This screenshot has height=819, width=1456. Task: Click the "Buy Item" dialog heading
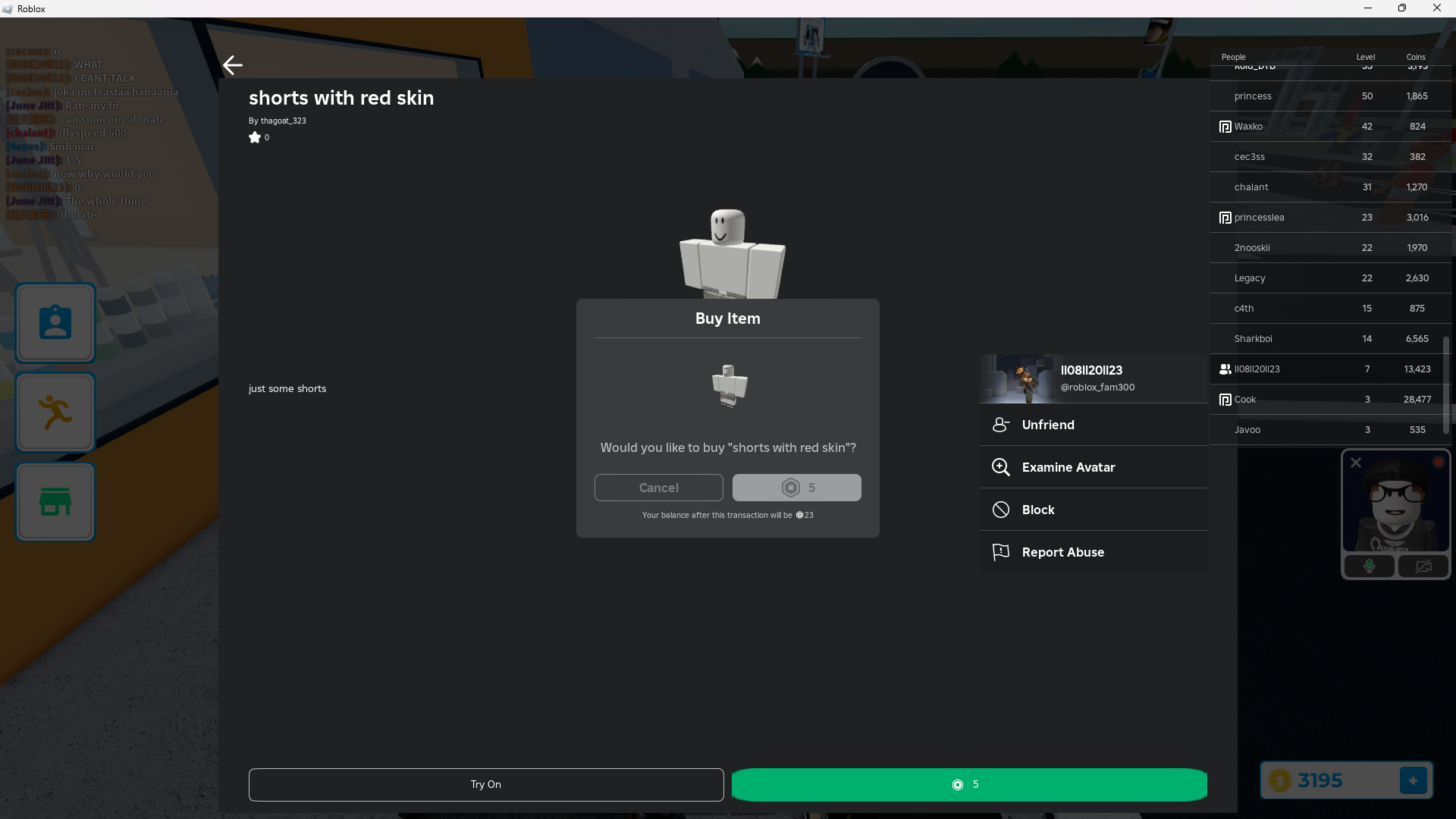point(728,318)
